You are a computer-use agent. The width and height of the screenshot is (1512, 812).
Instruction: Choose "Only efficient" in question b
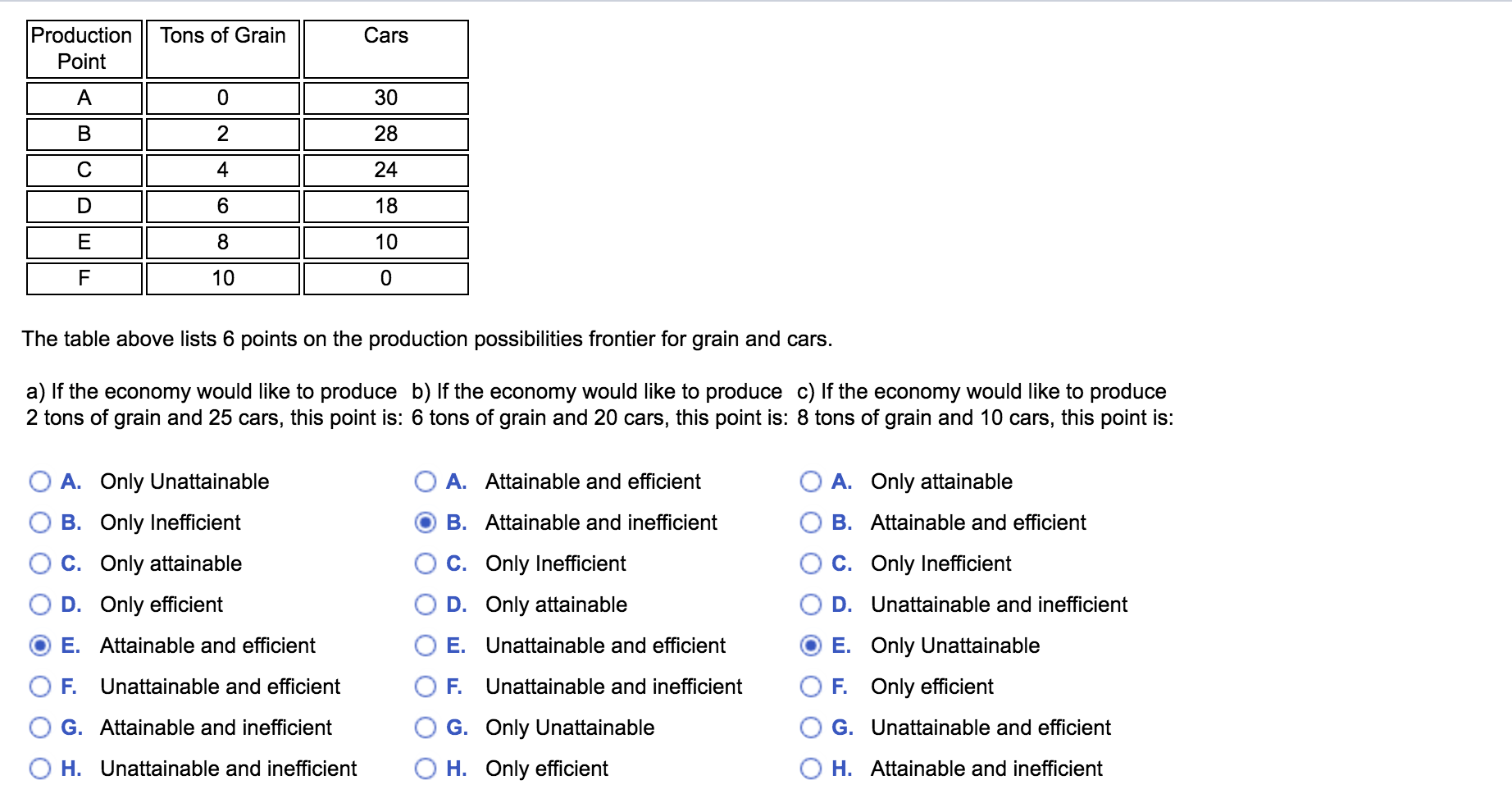click(426, 769)
